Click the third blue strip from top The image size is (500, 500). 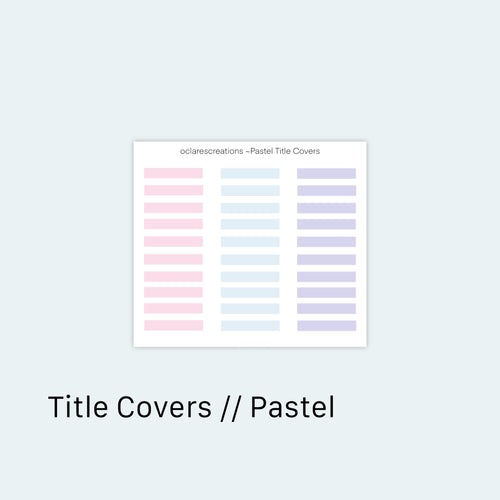[x=250, y=208]
